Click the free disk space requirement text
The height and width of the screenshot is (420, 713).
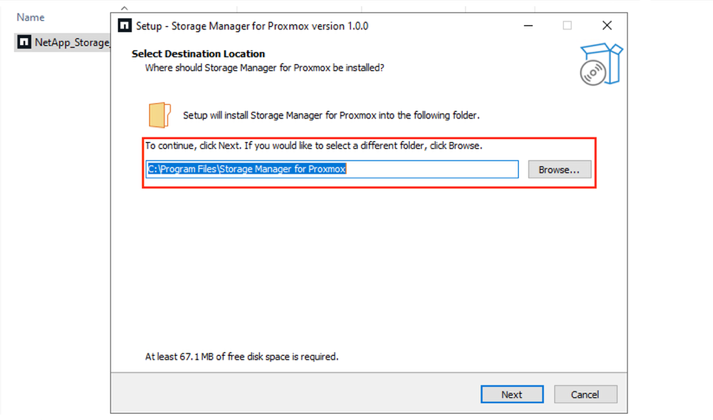pos(242,356)
